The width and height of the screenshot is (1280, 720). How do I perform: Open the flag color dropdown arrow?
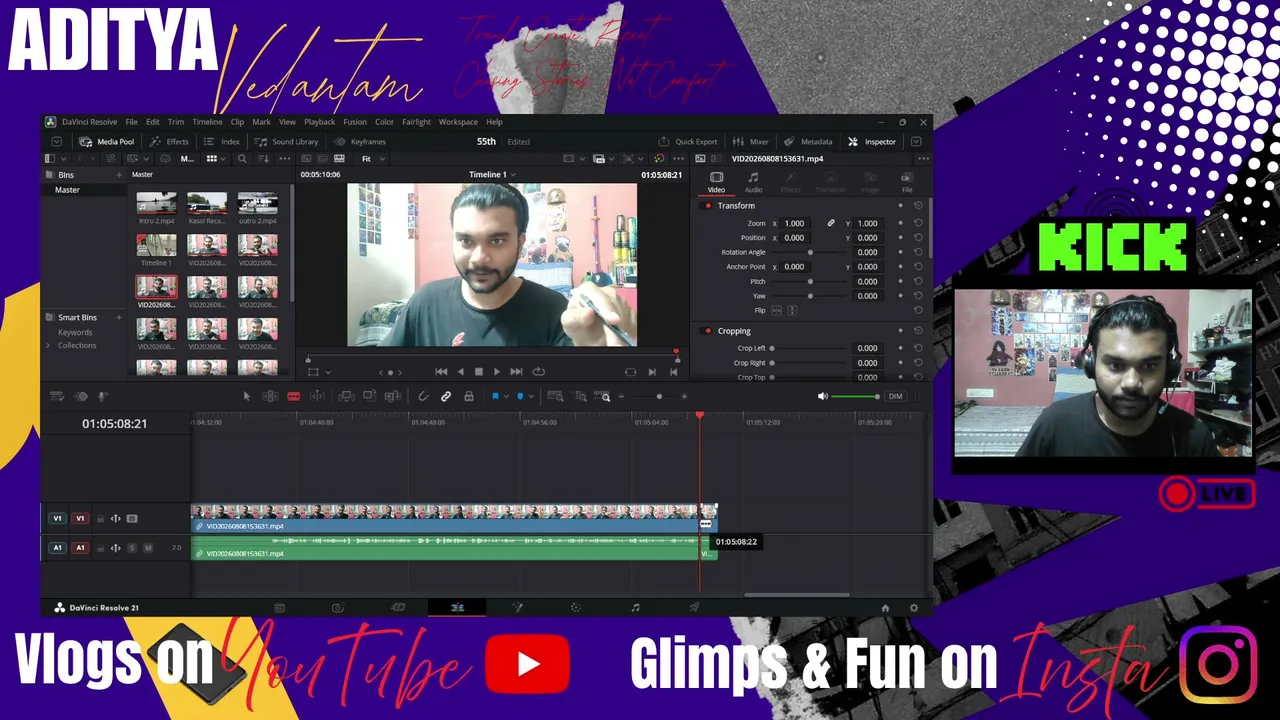point(505,397)
